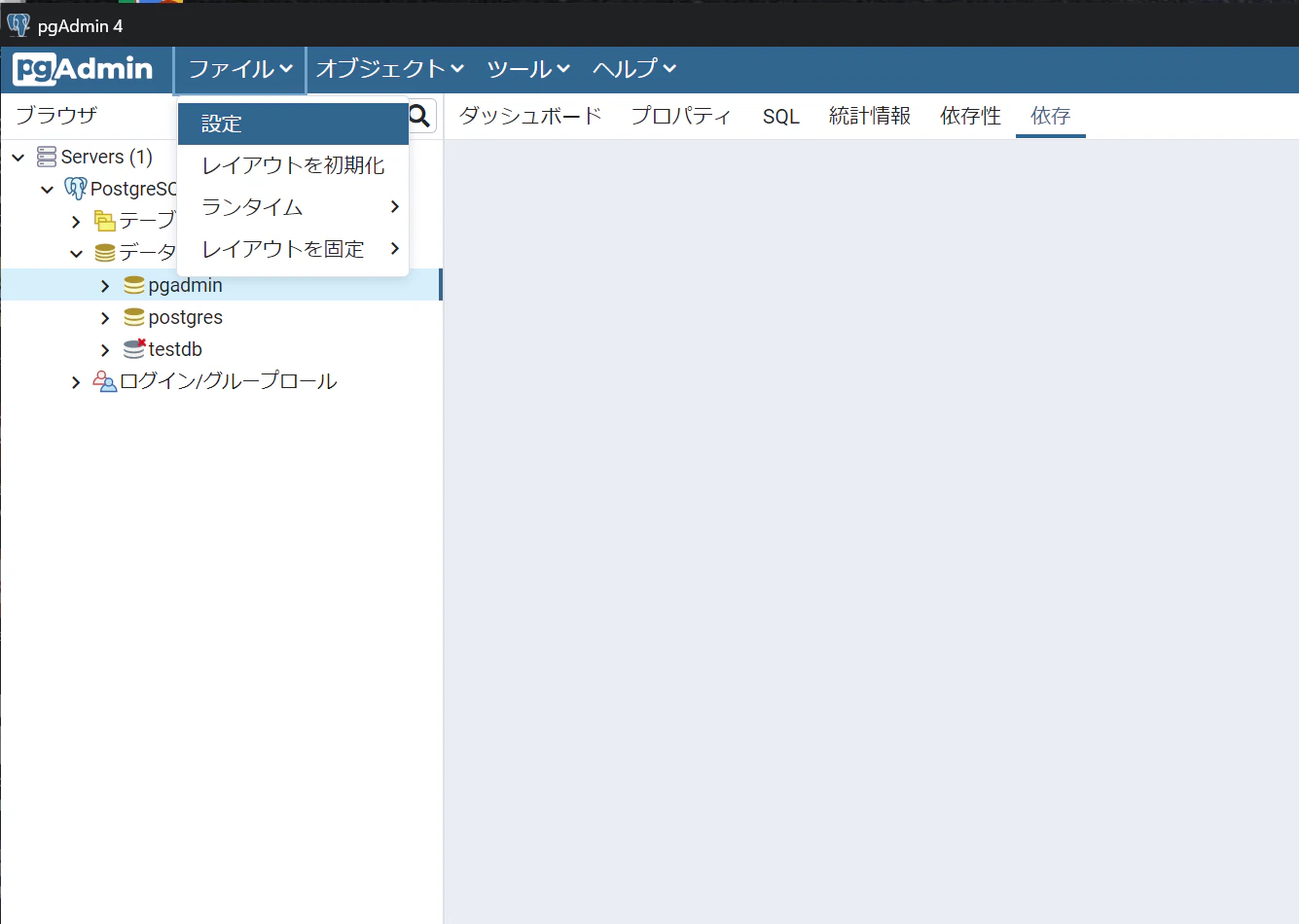The width and height of the screenshot is (1299, 924).
Task: Expand the pgadmin database node
Action: click(105, 286)
